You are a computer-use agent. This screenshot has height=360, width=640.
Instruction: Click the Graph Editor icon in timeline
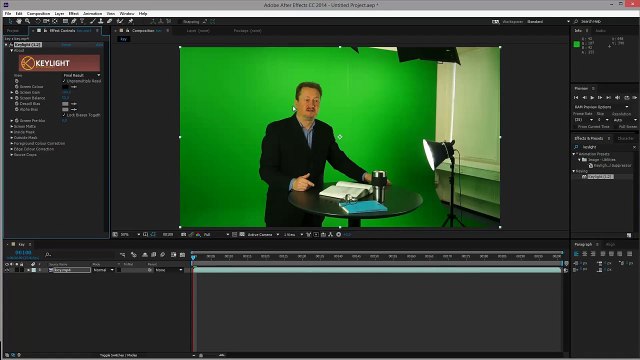[x=182, y=255]
